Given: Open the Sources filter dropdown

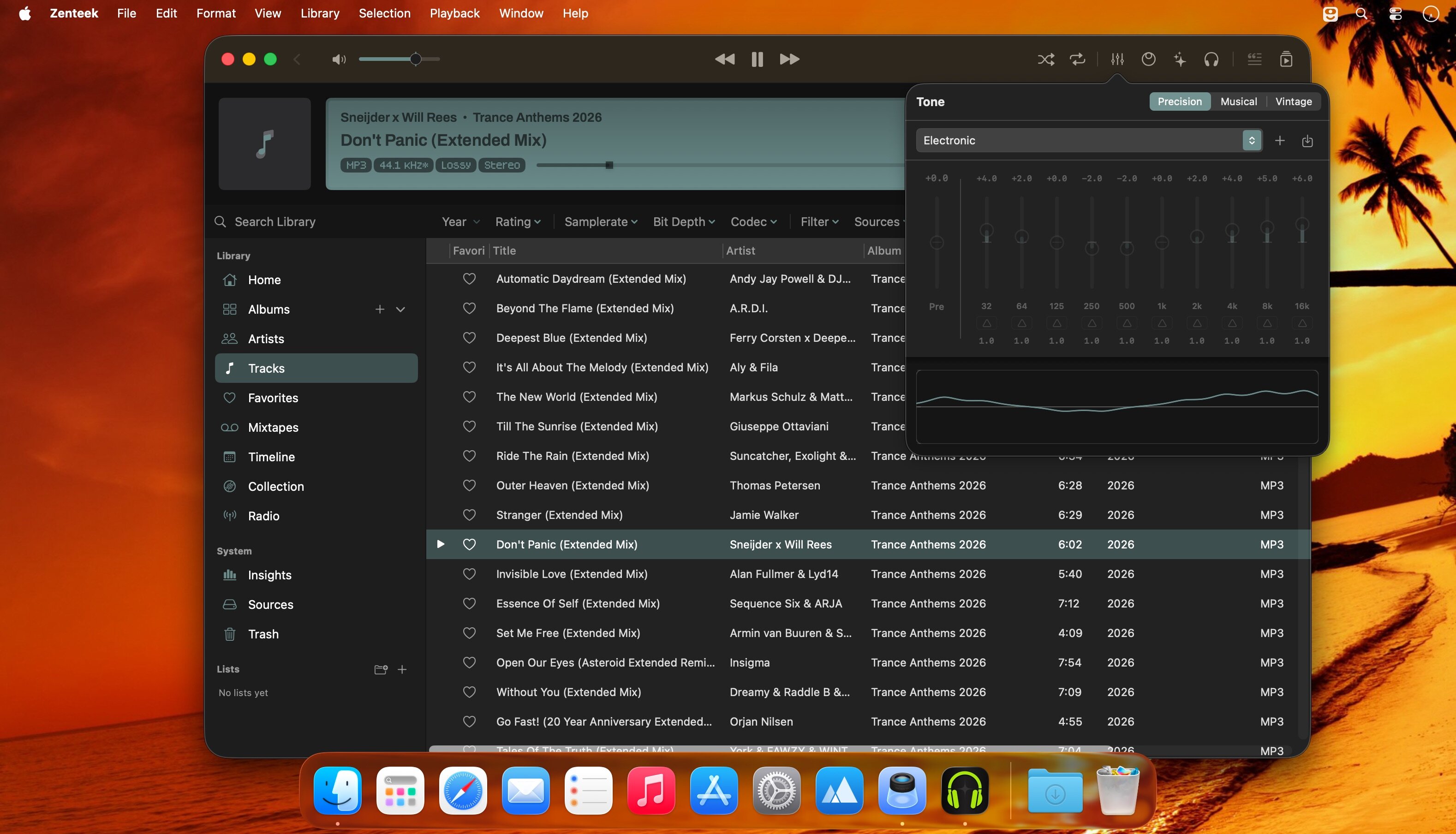Looking at the screenshot, I should coord(879,222).
